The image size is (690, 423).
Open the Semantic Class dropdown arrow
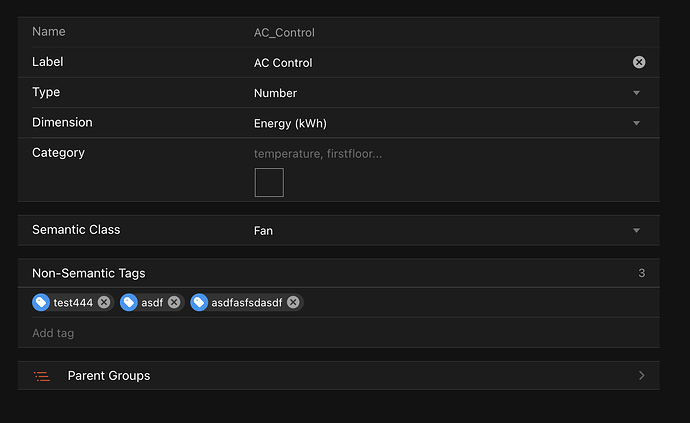(637, 231)
